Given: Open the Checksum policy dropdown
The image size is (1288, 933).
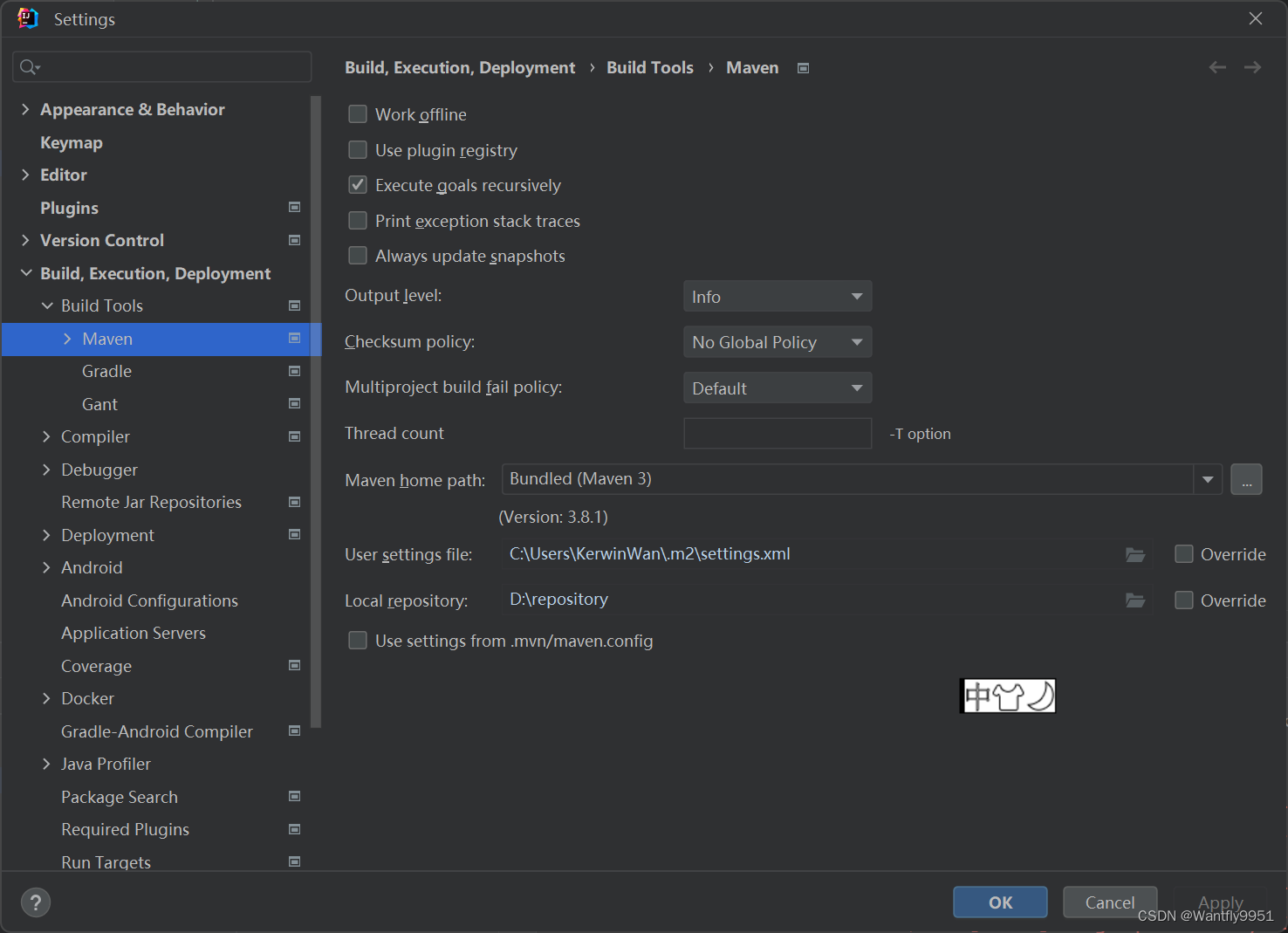Looking at the screenshot, I should 778,342.
